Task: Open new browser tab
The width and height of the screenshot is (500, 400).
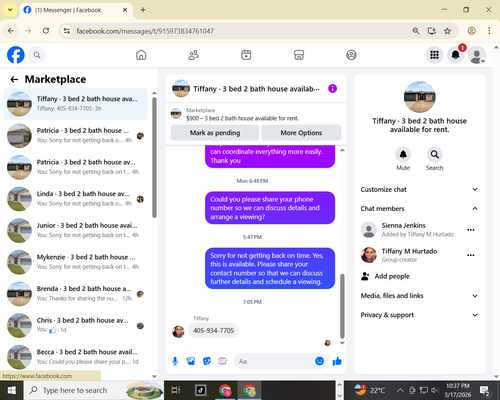Action: pos(143,10)
